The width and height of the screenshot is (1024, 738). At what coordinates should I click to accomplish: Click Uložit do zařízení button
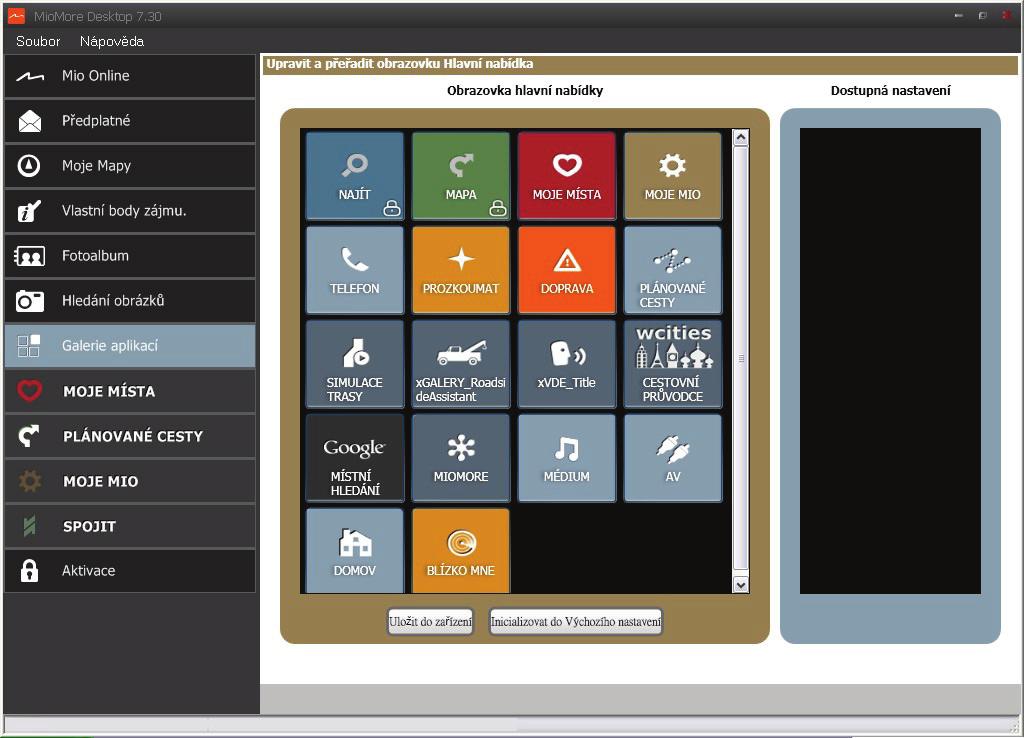[430, 622]
